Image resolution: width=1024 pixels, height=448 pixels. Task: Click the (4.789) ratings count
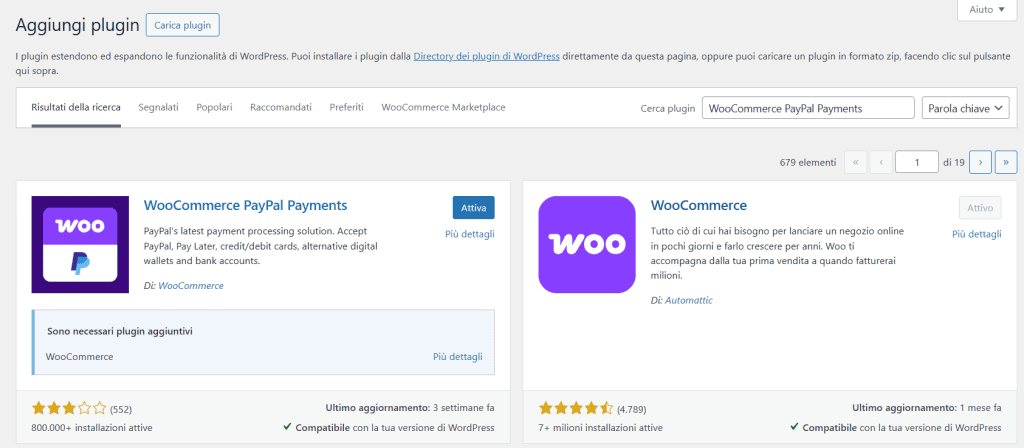(x=632, y=409)
